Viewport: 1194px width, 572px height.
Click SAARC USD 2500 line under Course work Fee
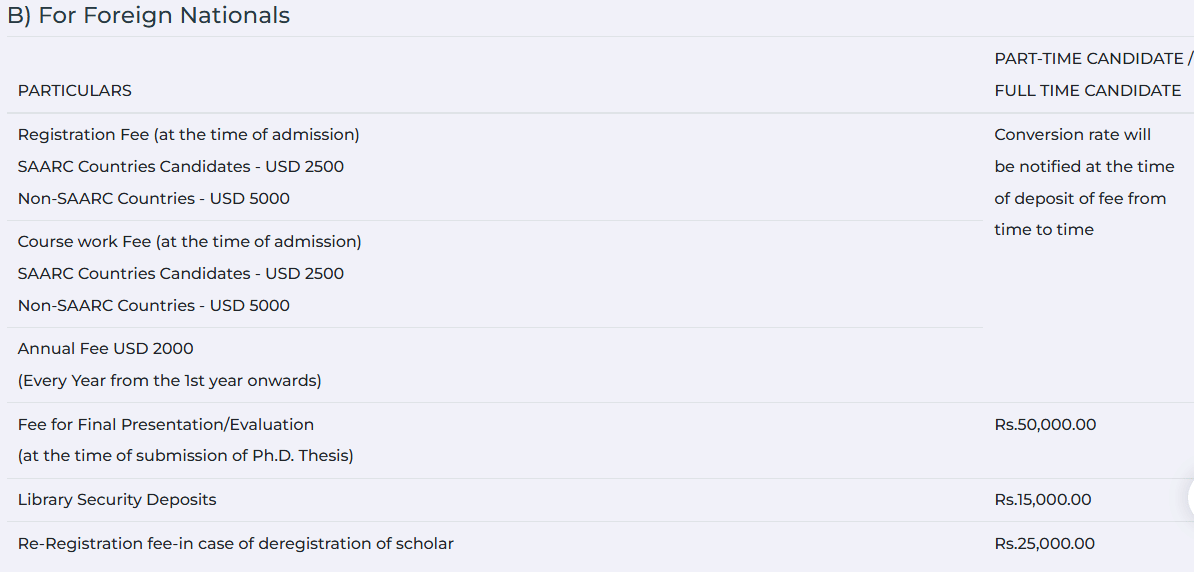click(x=180, y=274)
